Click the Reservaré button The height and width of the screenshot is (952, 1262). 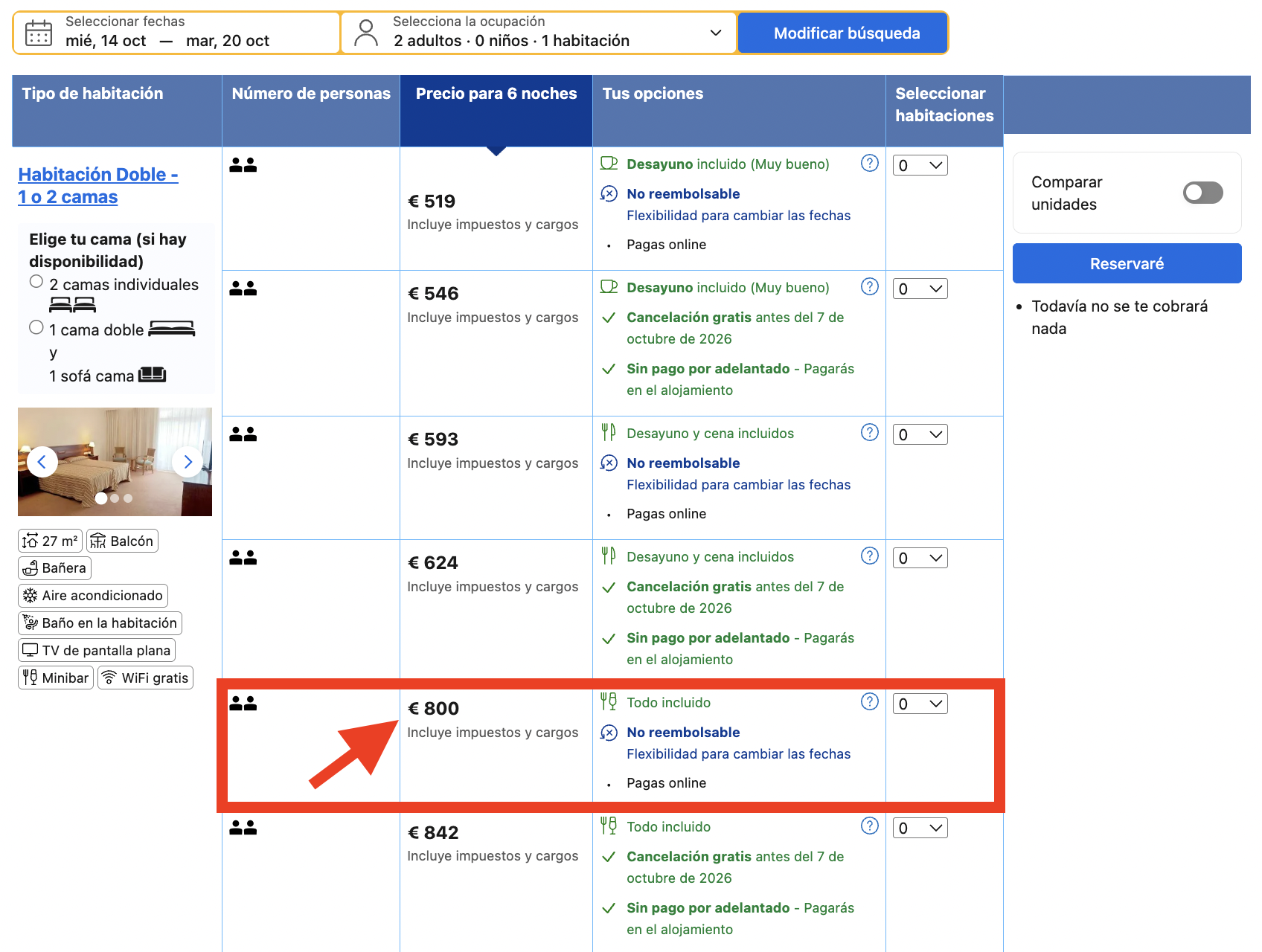tap(1127, 263)
